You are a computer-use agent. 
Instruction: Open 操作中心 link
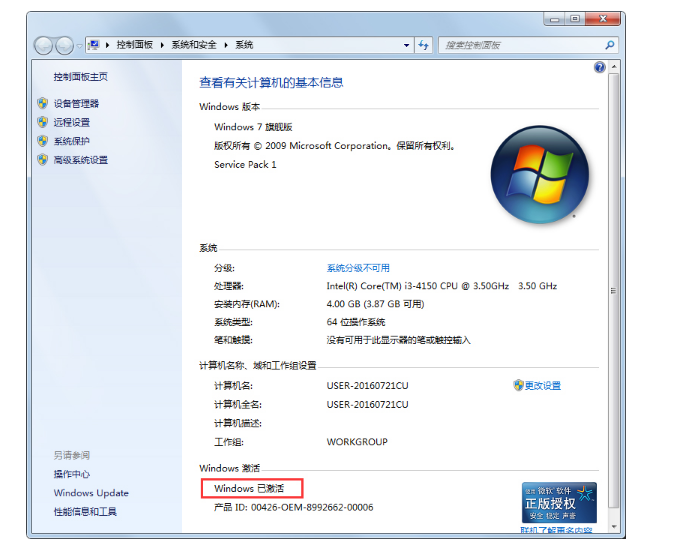[72, 474]
